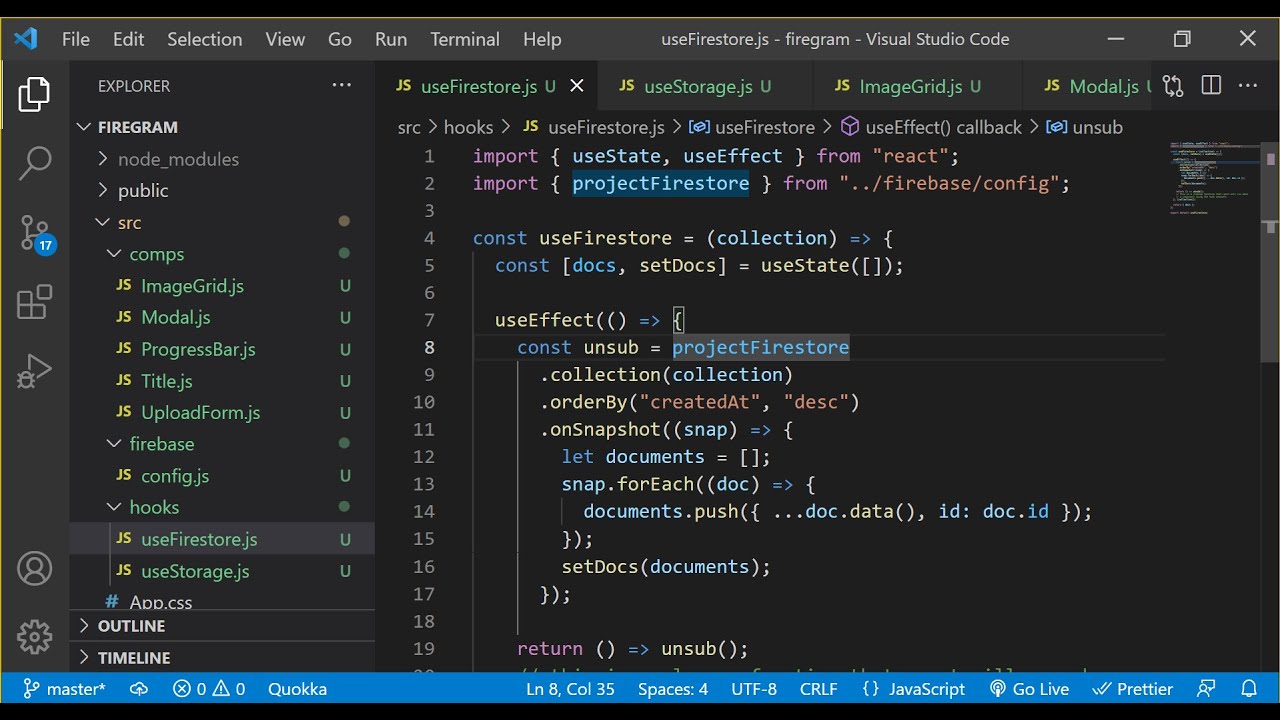Change the JavaScript language mode
The width and height of the screenshot is (1280, 720).
point(913,689)
